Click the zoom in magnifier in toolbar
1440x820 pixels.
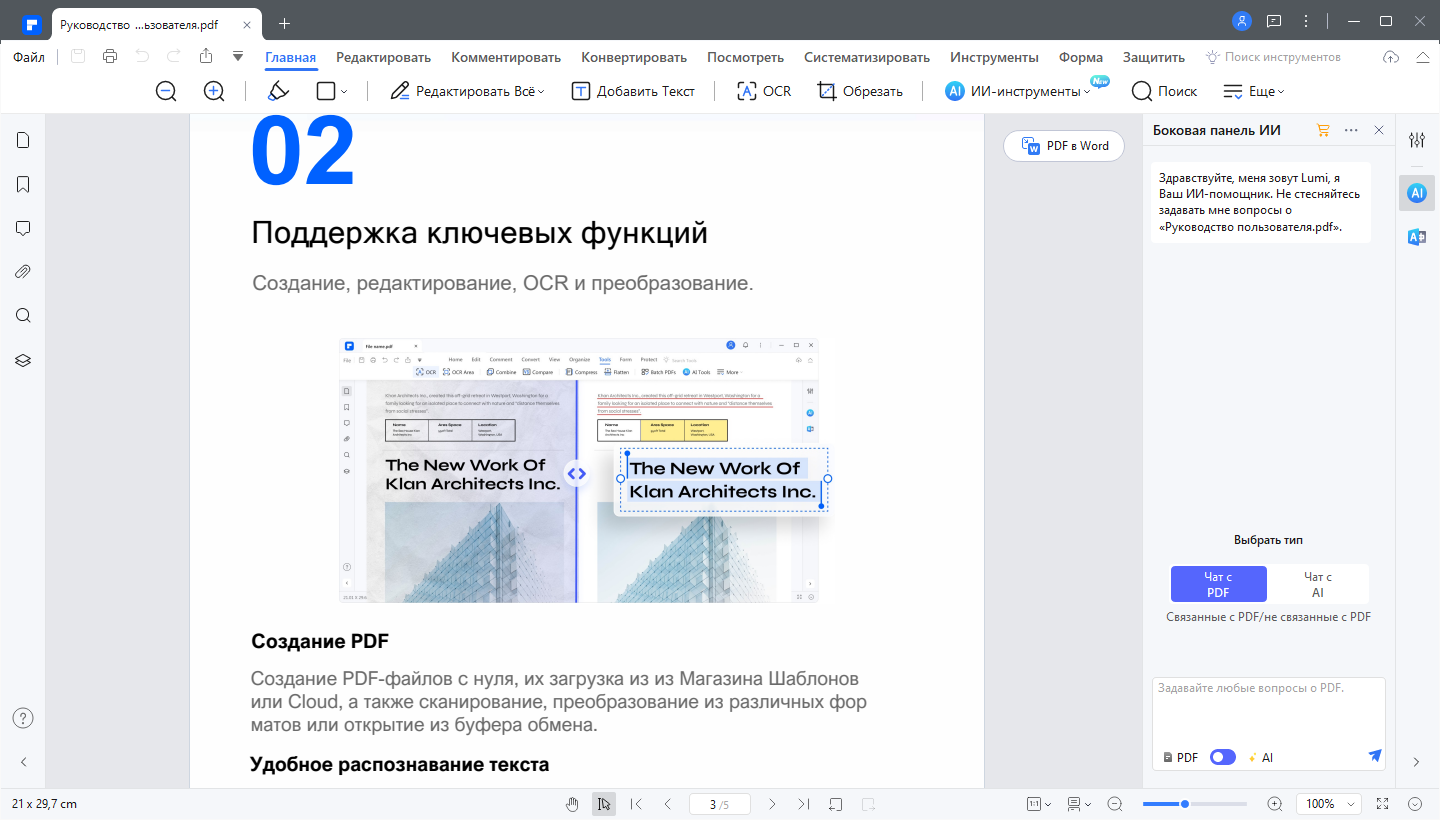[x=214, y=91]
